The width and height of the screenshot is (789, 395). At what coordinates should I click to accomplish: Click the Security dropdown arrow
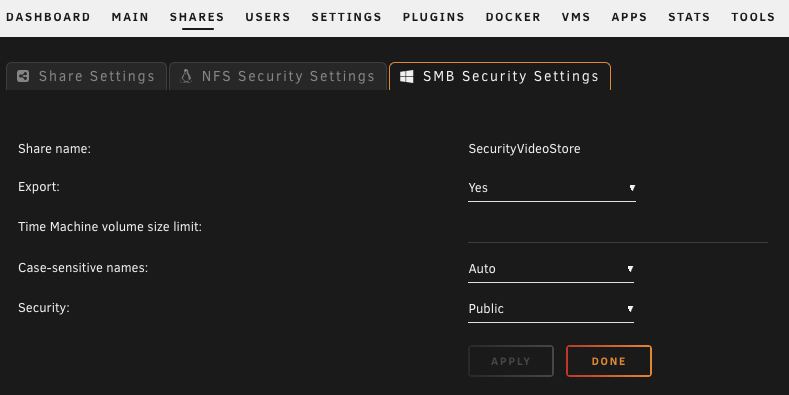[630, 309]
